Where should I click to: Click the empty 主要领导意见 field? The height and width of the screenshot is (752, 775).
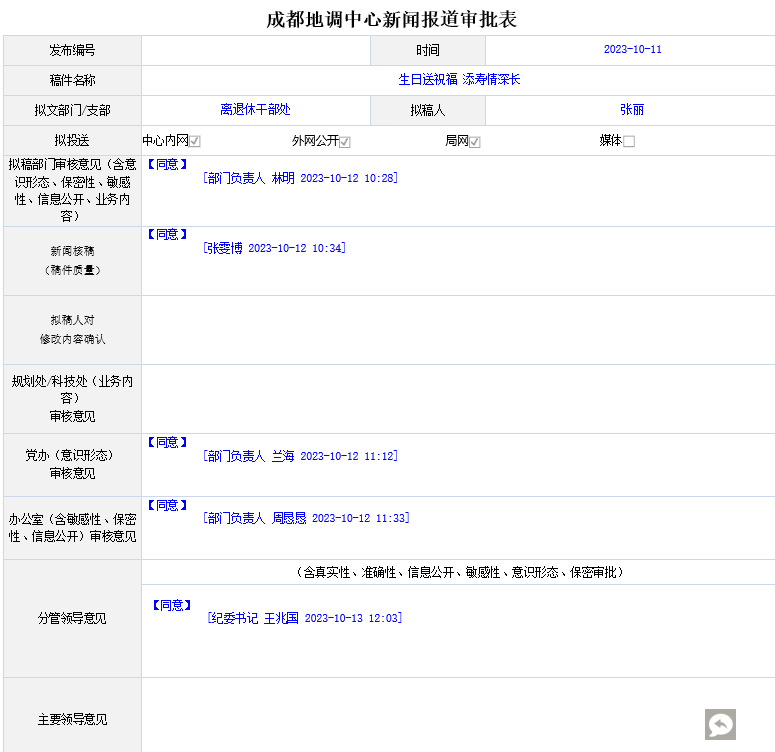pos(420,718)
